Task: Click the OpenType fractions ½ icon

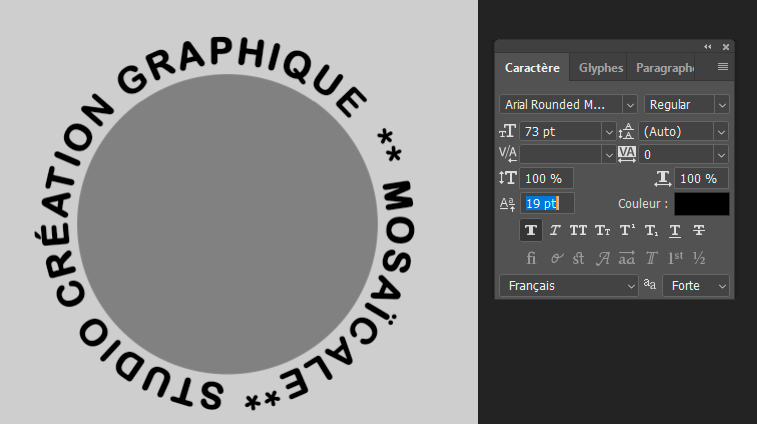Action: (699, 258)
